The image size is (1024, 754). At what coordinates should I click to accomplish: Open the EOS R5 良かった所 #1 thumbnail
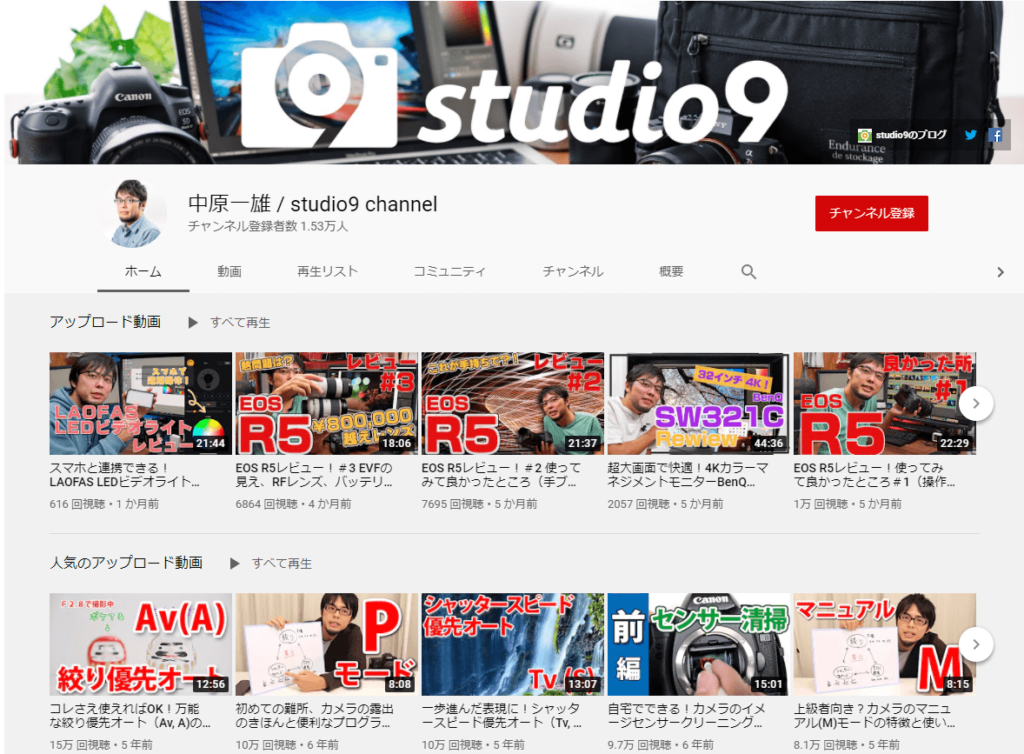point(885,403)
